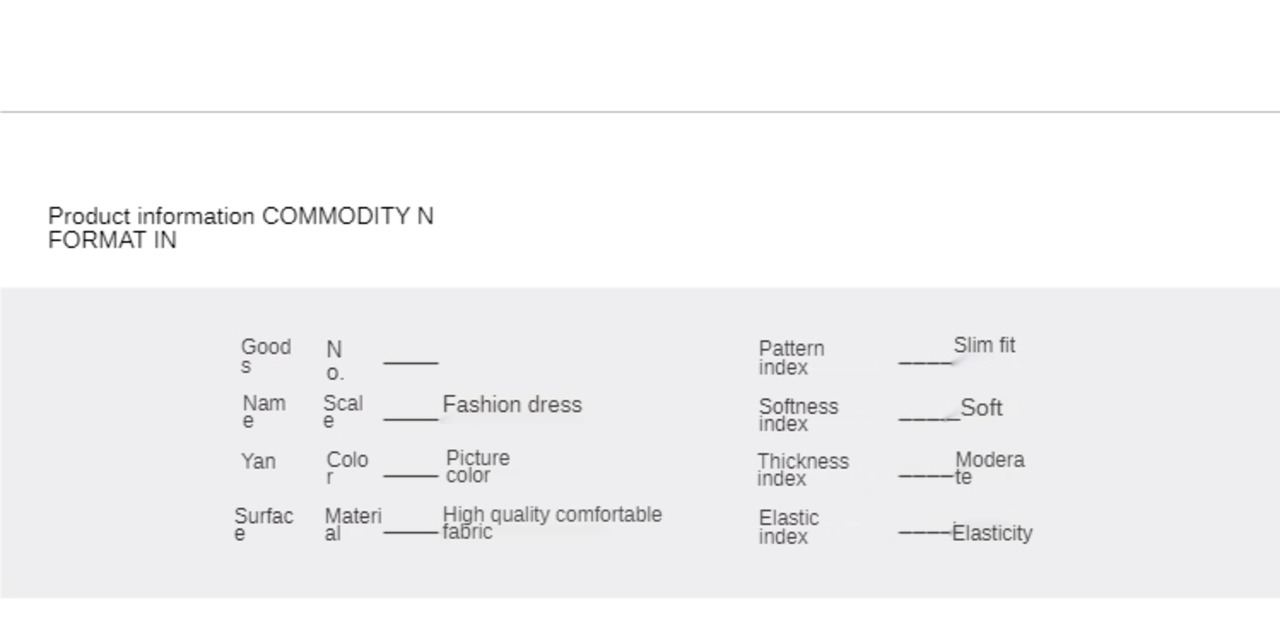
Task: Select the Fashion dress value
Action: click(512, 405)
